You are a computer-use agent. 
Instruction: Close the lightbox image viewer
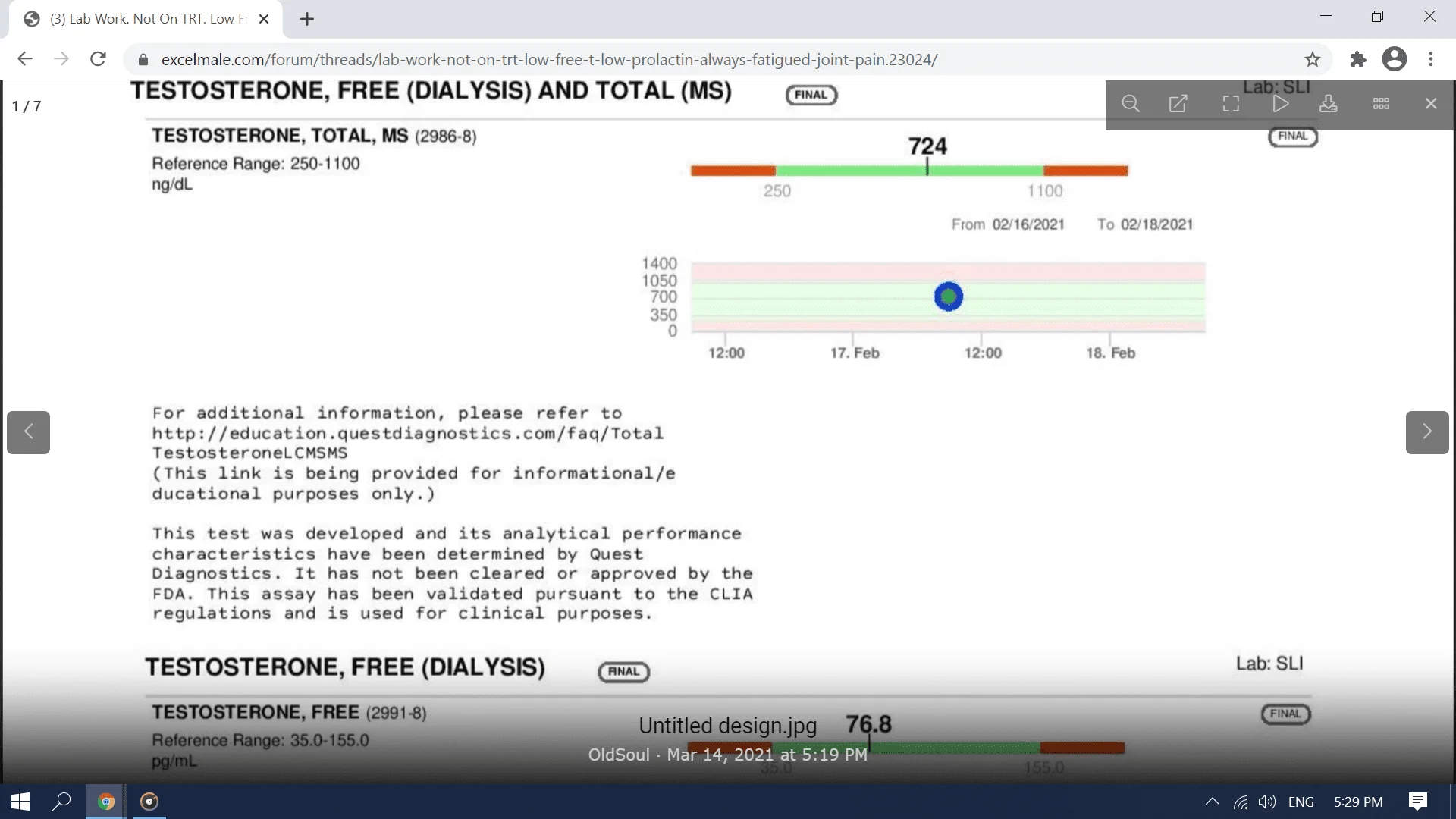coord(1431,104)
